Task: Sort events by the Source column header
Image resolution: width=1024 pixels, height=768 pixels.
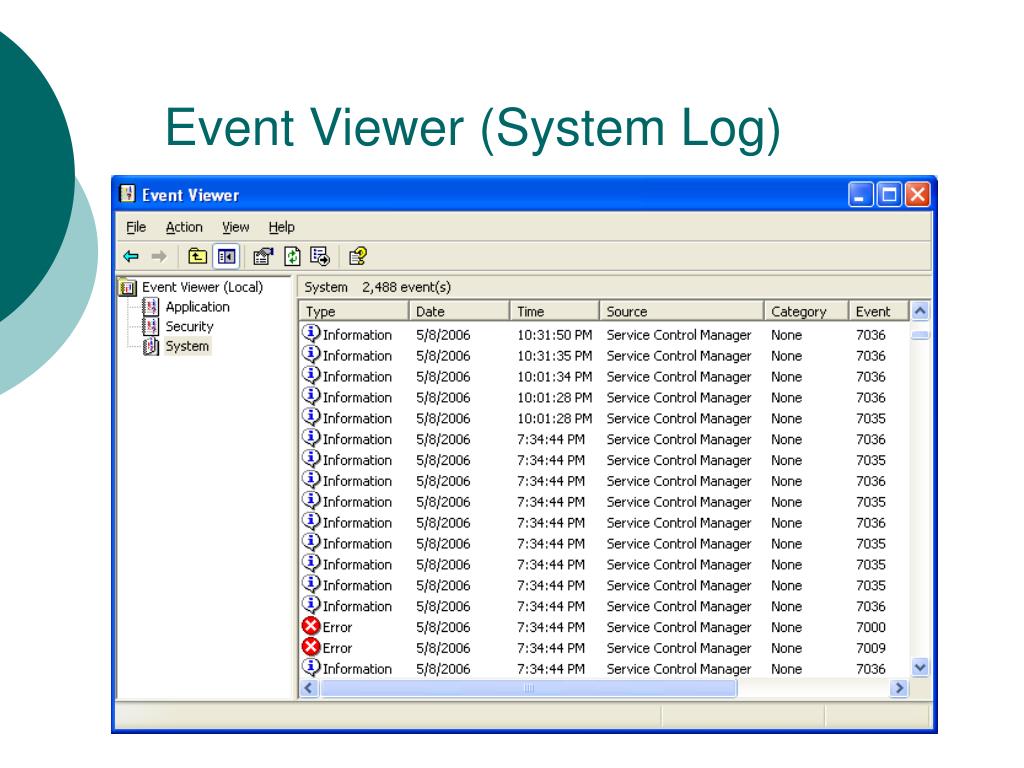Action: 682,312
